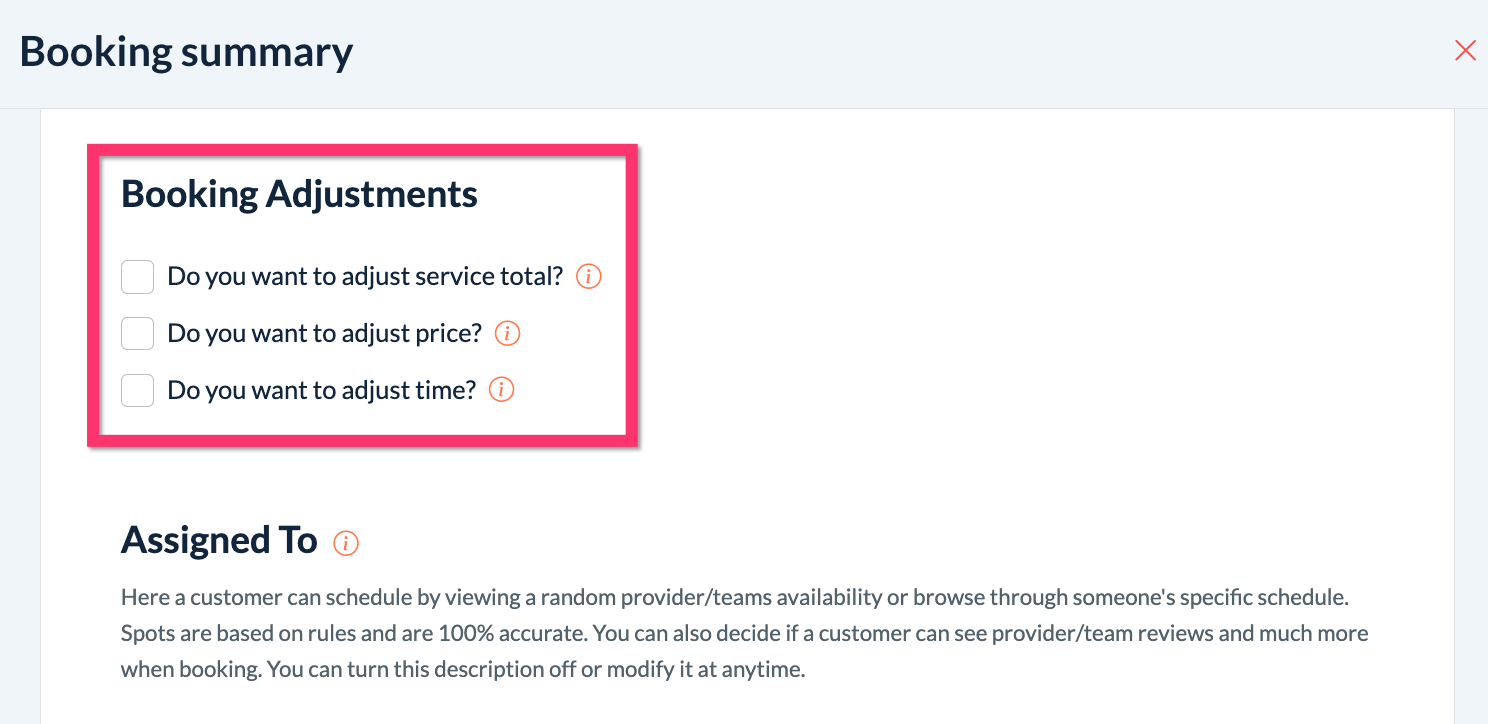Viewport: 1488px width, 724px height.
Task: Check the adjust time checkbox
Action: tap(137, 390)
